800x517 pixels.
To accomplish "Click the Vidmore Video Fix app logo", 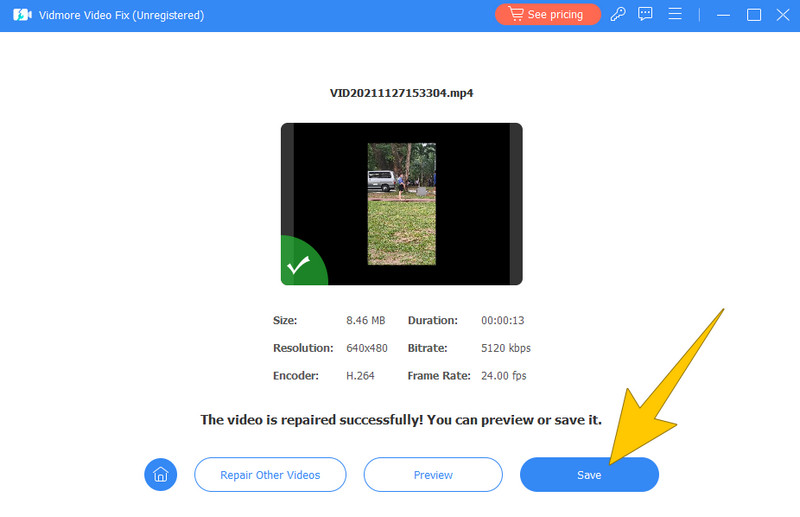I will pyautogui.click(x=22, y=15).
